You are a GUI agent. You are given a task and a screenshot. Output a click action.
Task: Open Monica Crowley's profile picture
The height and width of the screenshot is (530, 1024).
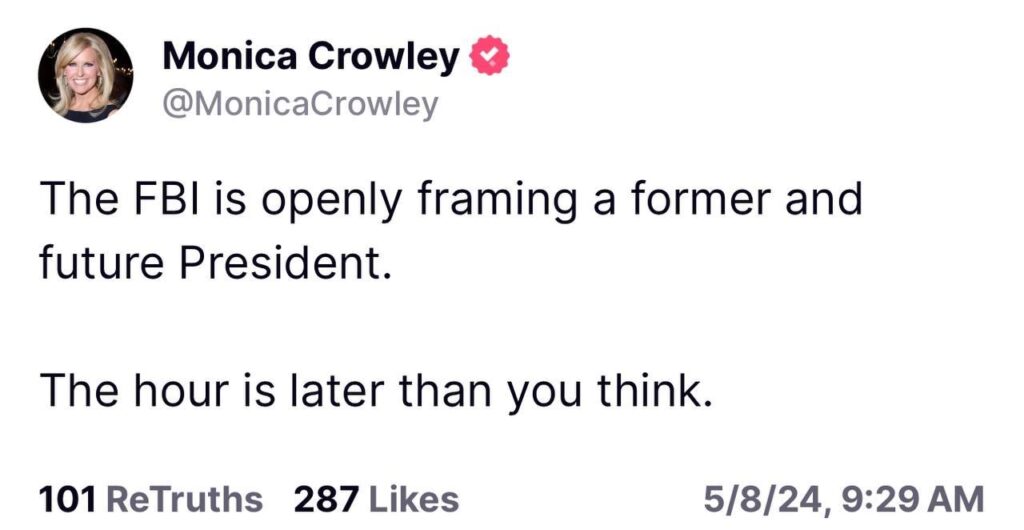(86, 75)
